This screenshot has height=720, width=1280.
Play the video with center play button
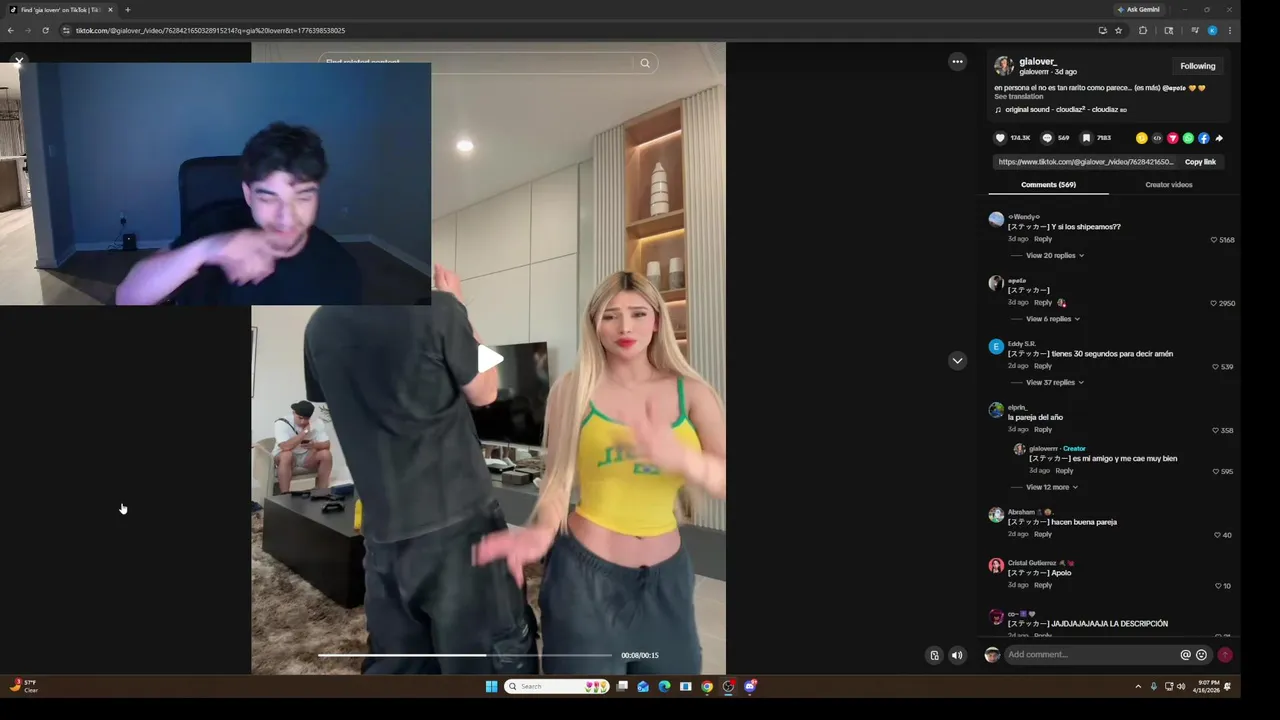[x=489, y=359]
